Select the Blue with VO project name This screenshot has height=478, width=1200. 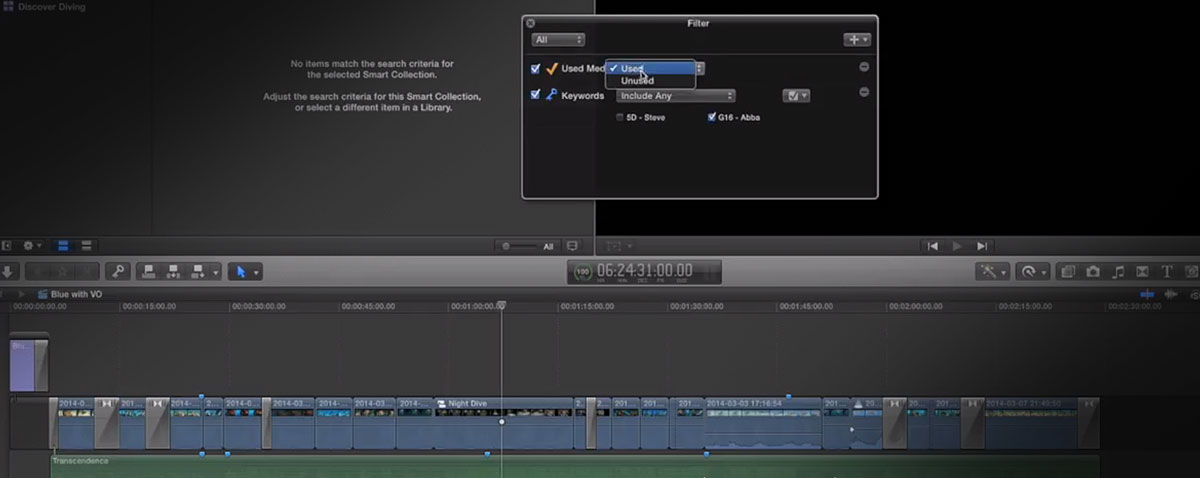click(x=77, y=295)
